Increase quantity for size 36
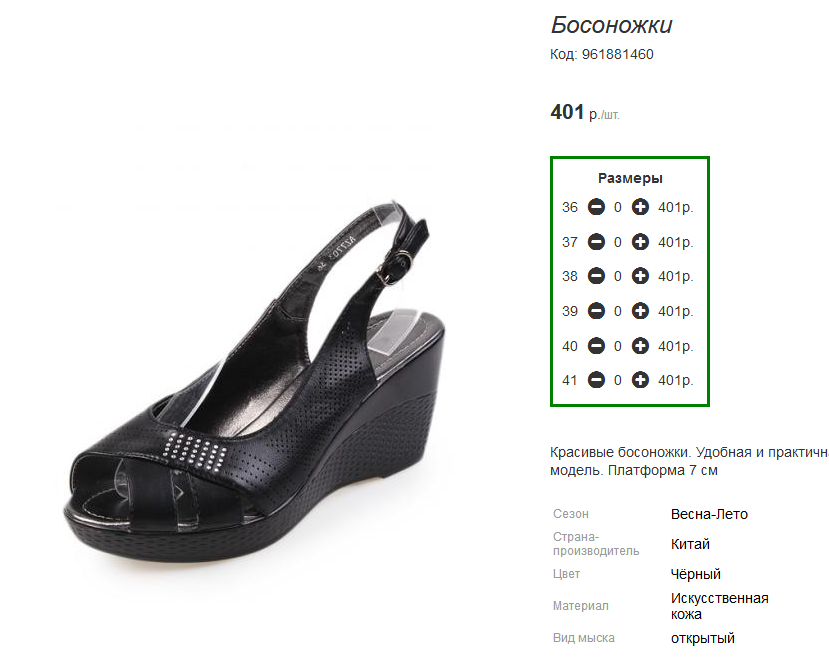 (x=640, y=207)
